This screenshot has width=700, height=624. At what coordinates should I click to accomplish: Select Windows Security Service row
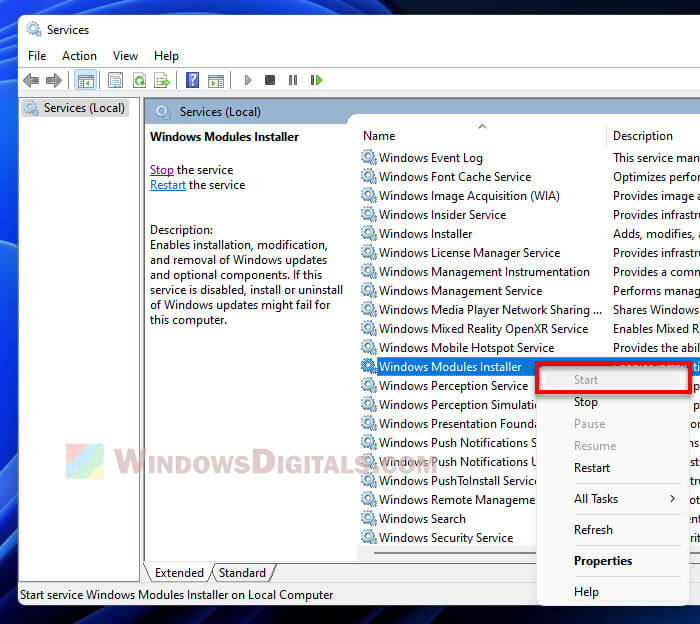[447, 537]
